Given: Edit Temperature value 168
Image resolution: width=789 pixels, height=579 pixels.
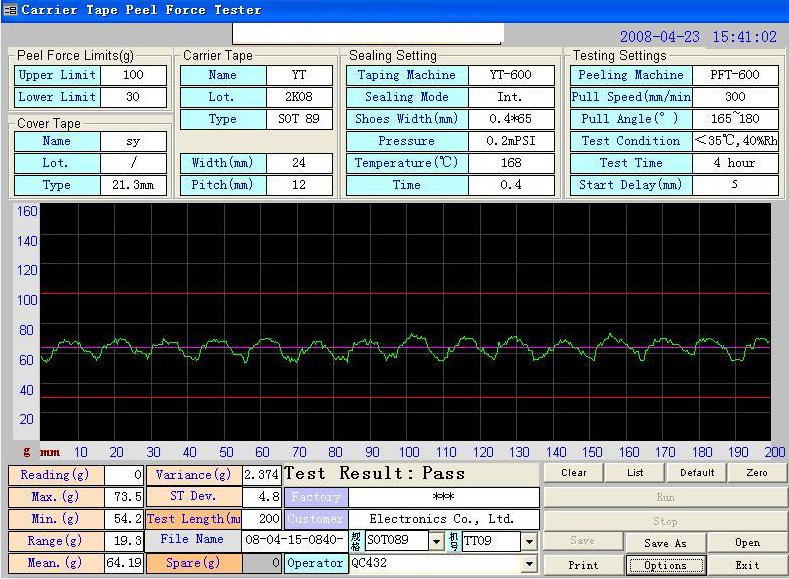Looking at the screenshot, I should [511, 163].
